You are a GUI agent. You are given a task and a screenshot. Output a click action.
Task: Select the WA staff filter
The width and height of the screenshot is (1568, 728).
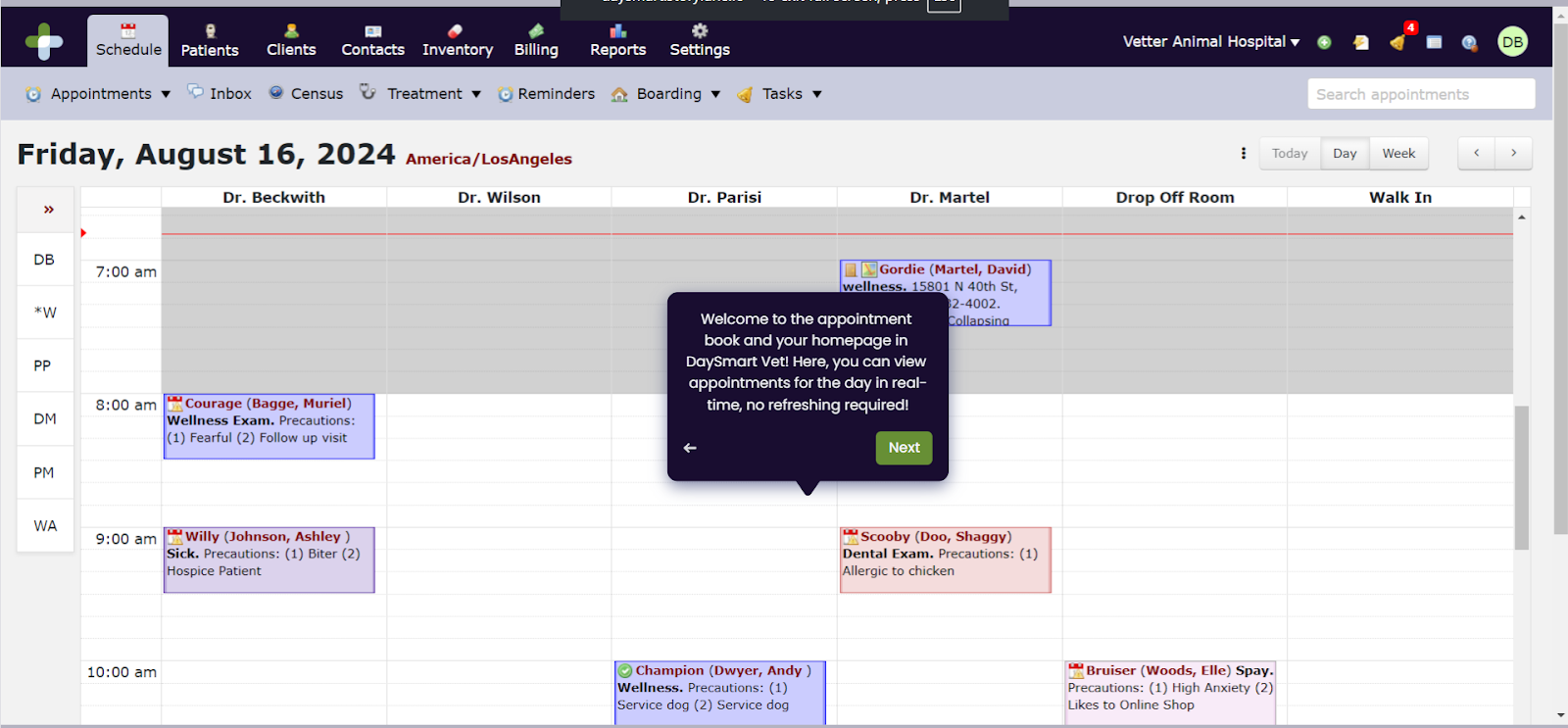[45, 525]
